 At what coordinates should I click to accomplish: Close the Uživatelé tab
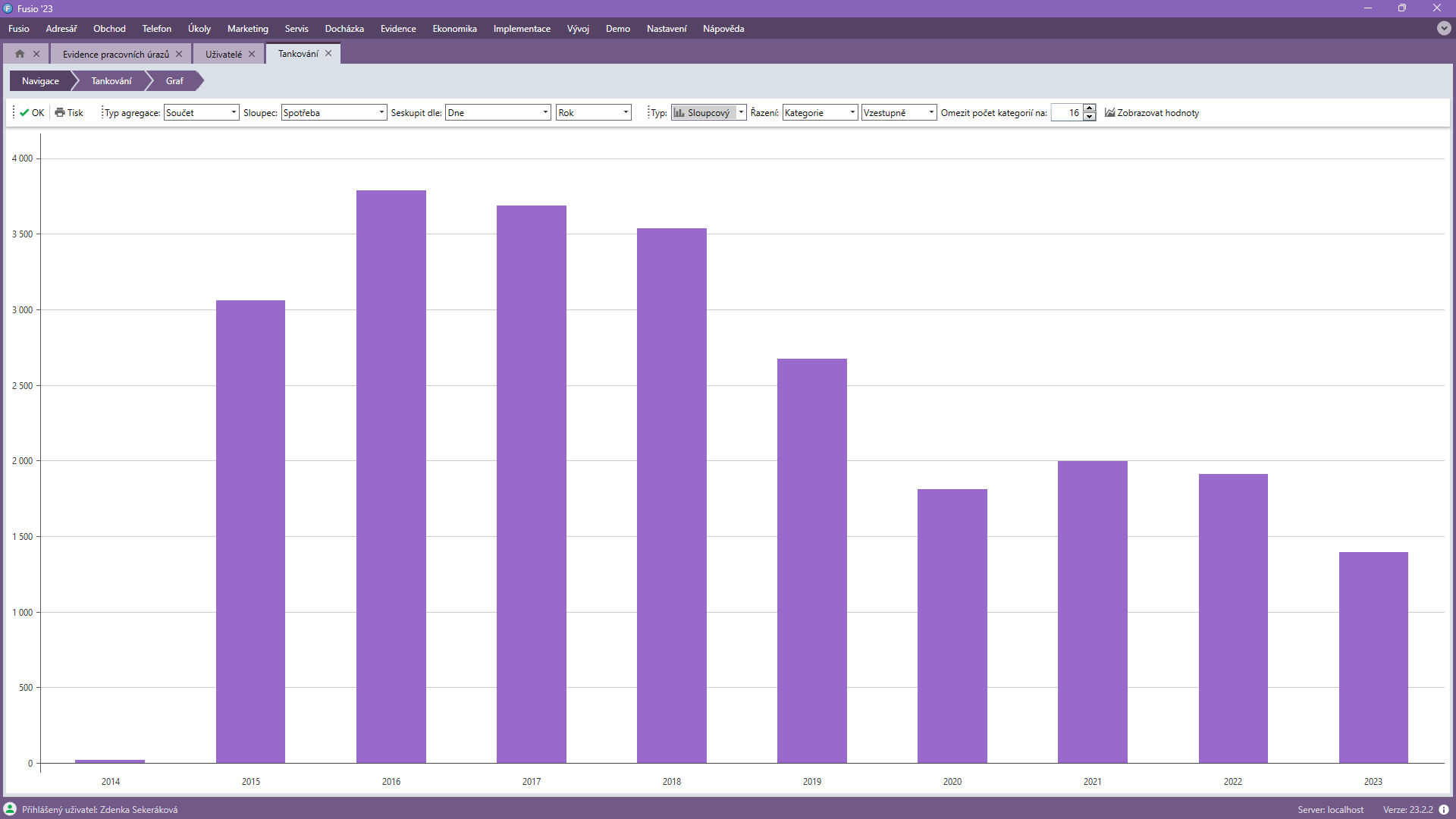point(252,54)
